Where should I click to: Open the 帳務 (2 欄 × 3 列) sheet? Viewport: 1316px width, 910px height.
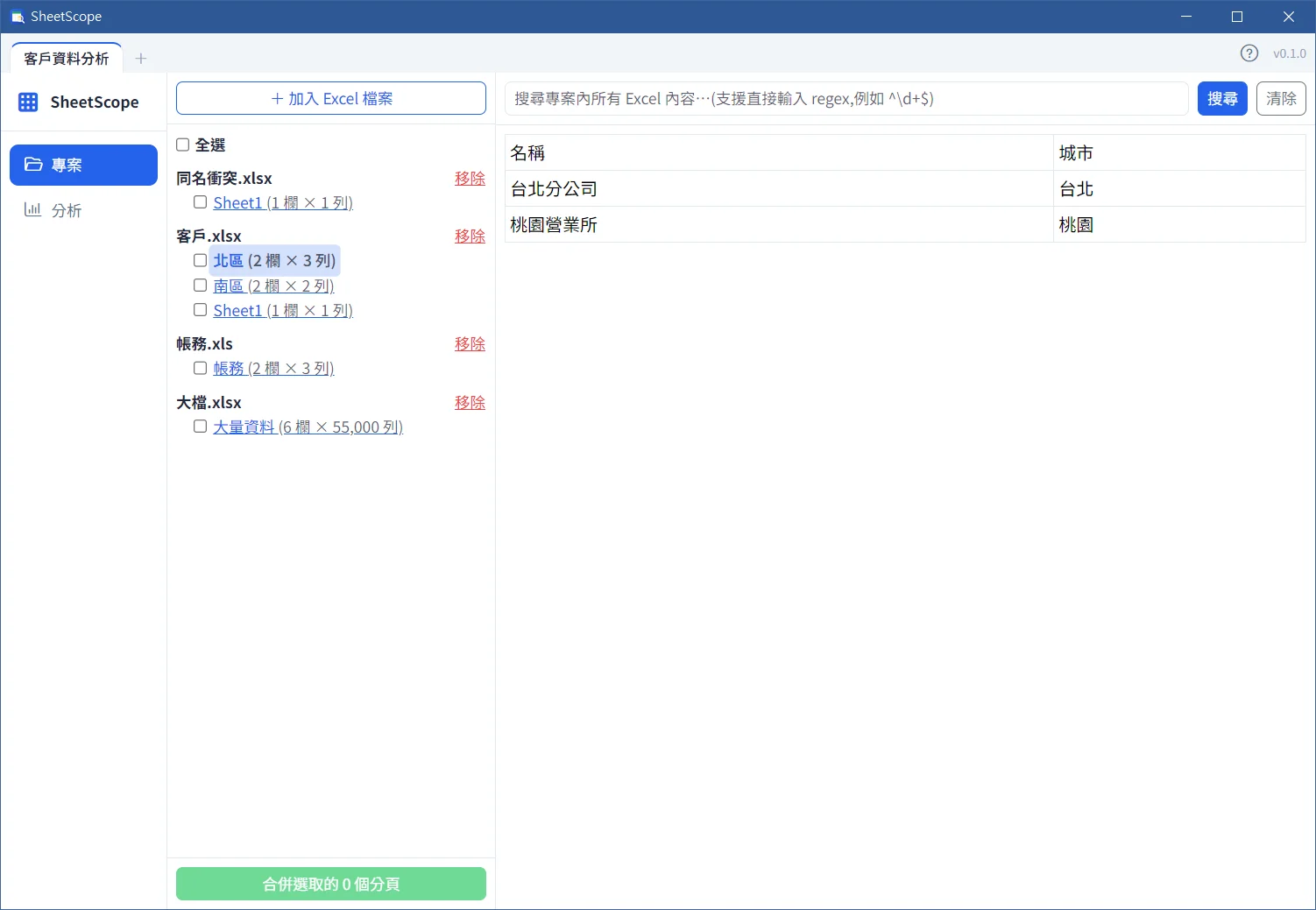(x=273, y=368)
